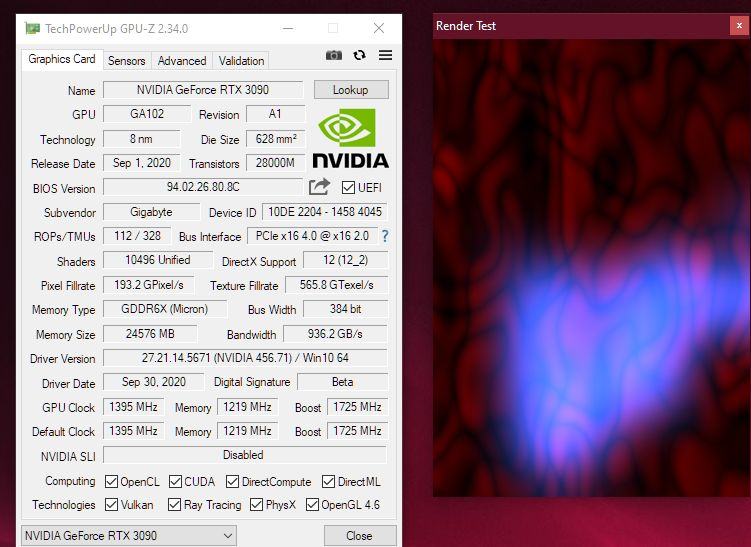Click the Name field NVIDIA GeForce RTX 3090

tap(203, 90)
